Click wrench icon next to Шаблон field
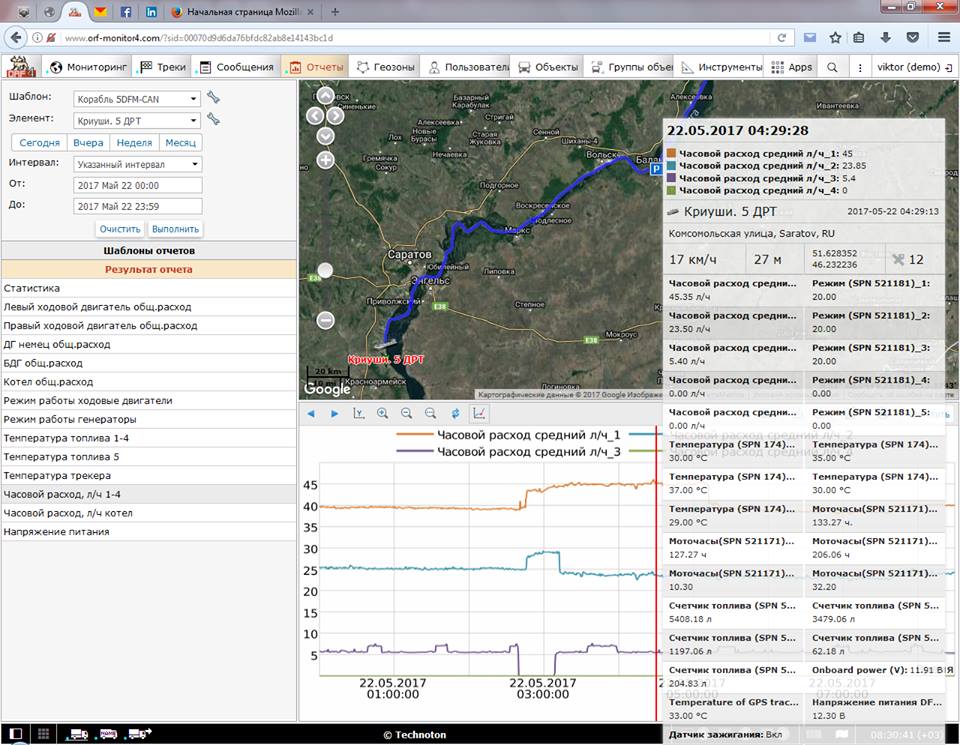 (213, 98)
